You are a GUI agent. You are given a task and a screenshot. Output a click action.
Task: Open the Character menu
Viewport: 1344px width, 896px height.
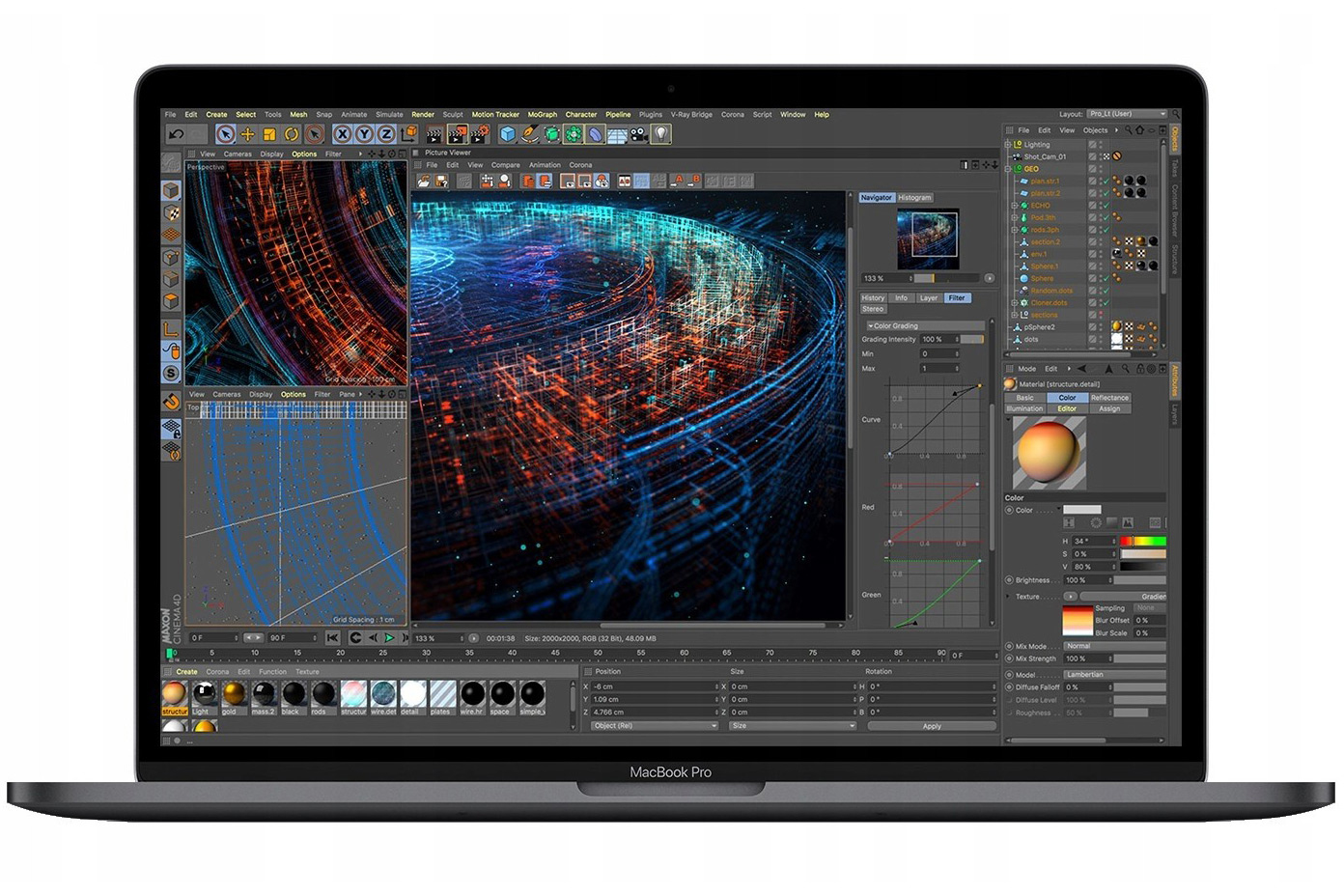click(x=581, y=115)
